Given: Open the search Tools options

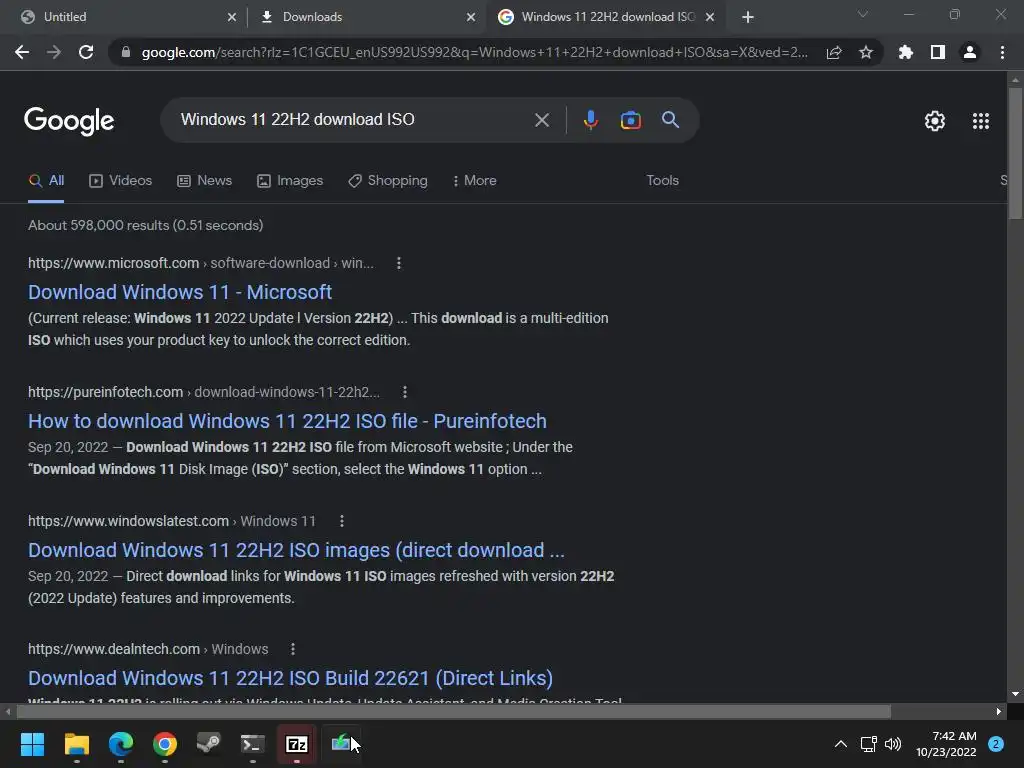Looking at the screenshot, I should [x=662, y=181].
